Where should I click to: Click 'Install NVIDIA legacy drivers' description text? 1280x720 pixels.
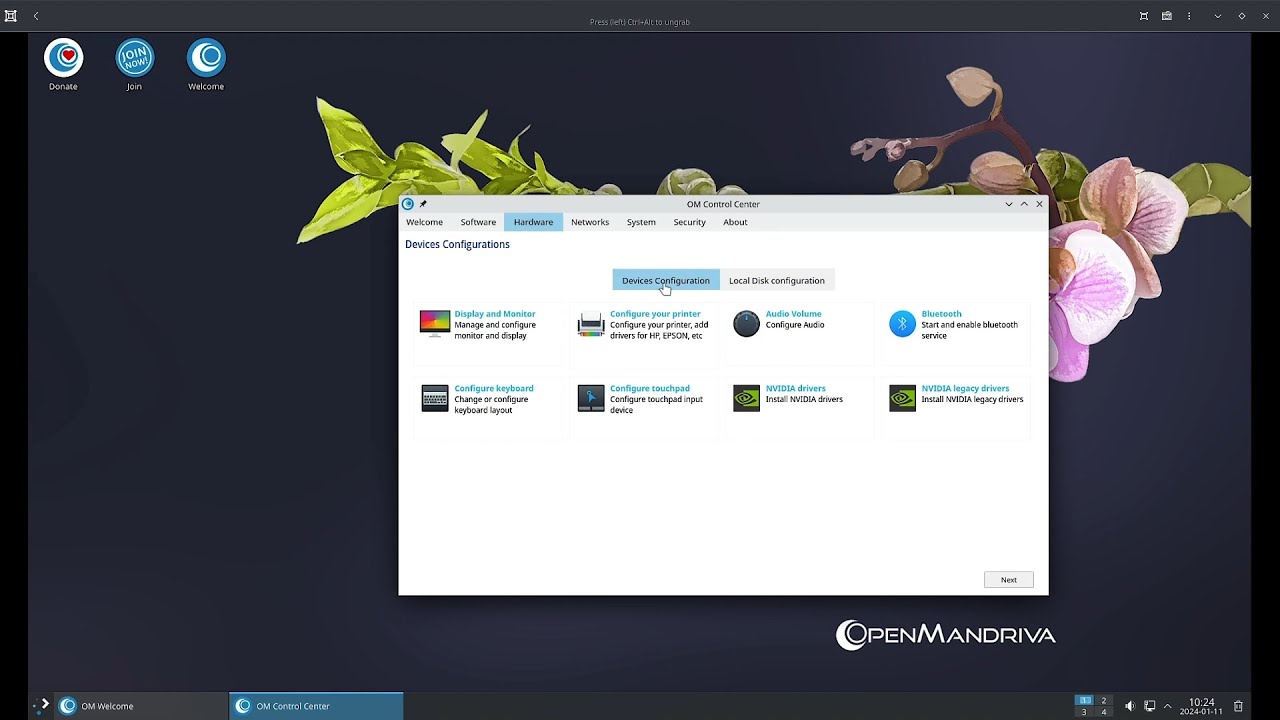972,399
